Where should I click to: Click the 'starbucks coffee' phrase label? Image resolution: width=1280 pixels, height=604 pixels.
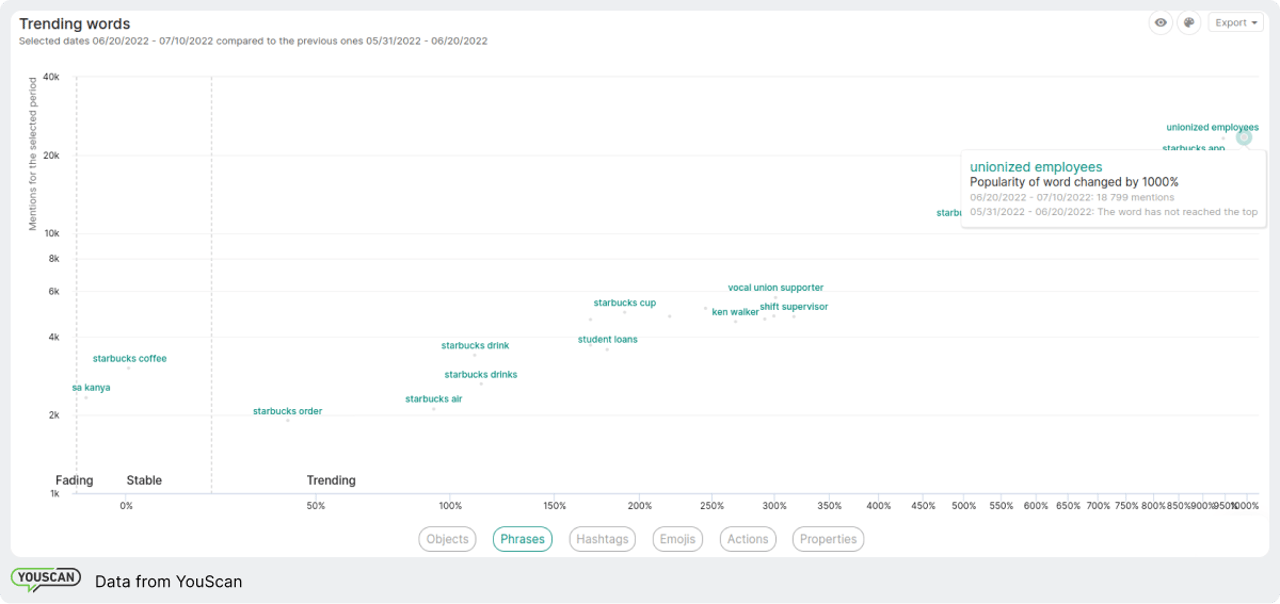pyautogui.click(x=130, y=358)
